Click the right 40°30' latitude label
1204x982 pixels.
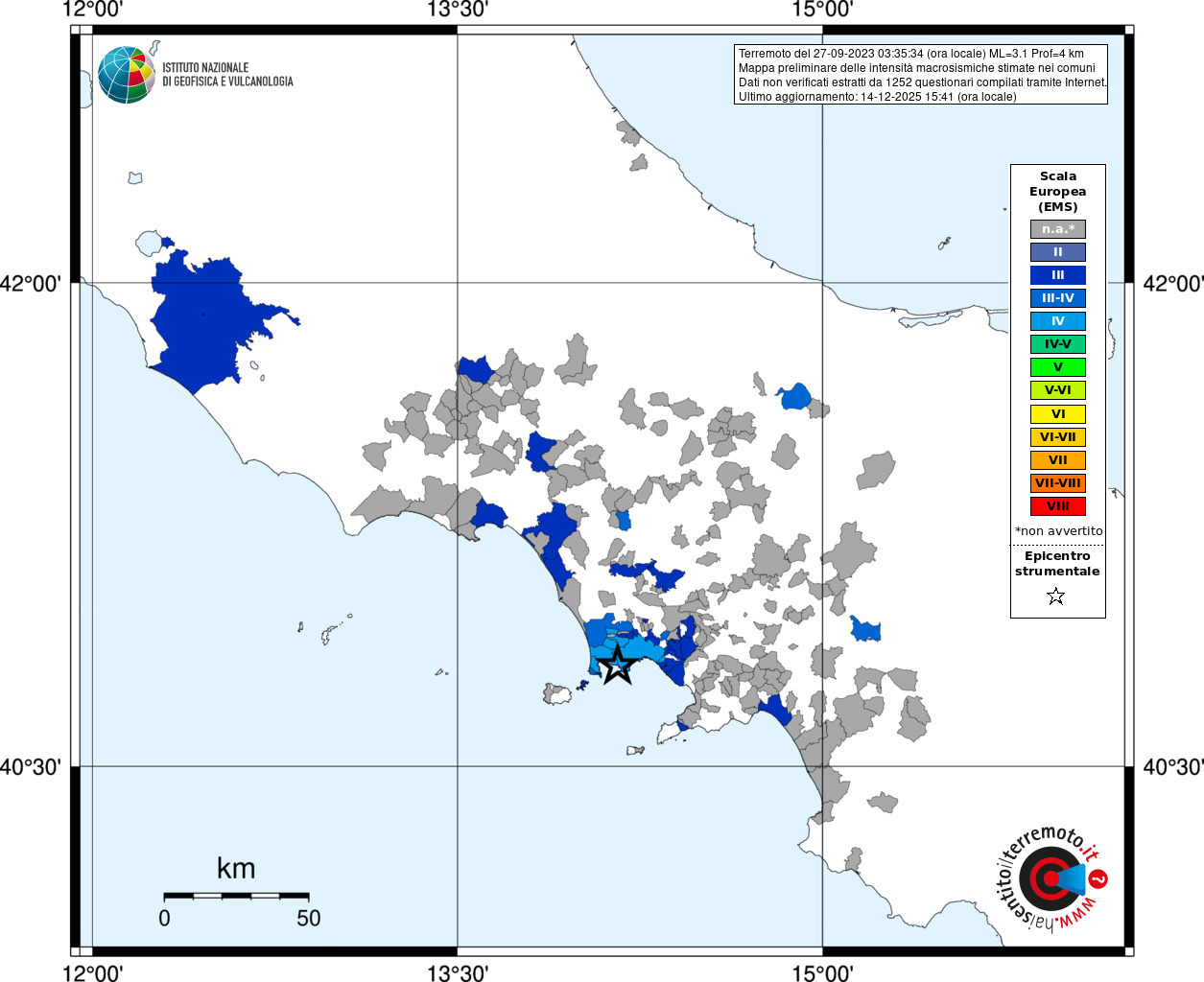tap(1172, 767)
